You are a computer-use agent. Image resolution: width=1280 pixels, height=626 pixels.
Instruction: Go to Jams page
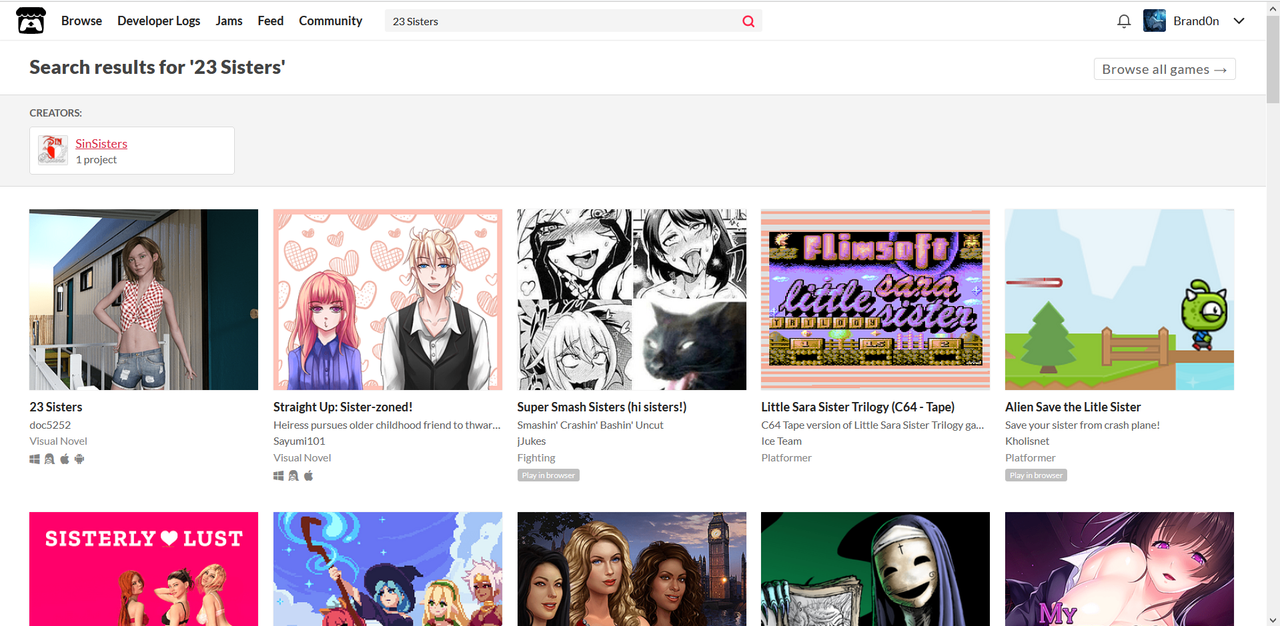[x=229, y=21]
